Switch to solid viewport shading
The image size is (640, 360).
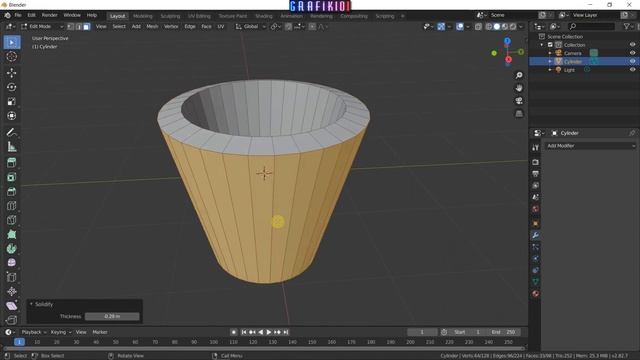click(497, 27)
